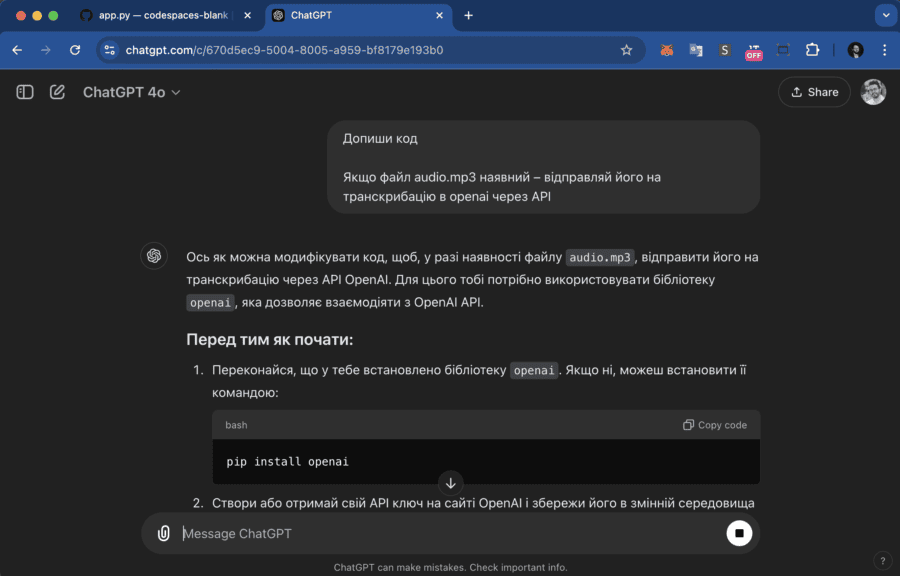Open the ChatGPT 4o model dropdown
Screen dimensions: 900x576
(x=131, y=92)
